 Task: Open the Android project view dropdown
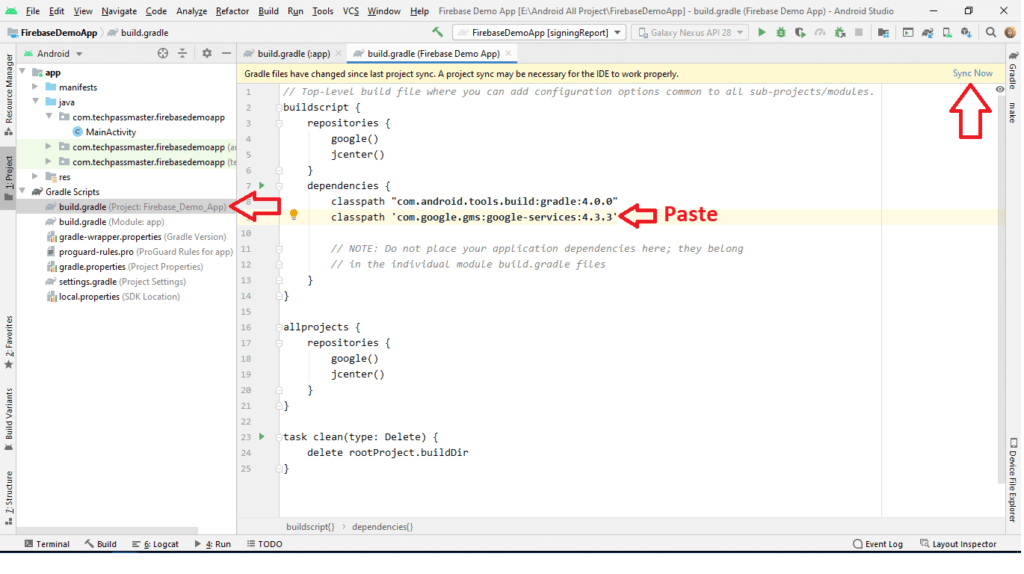pyautogui.click(x=54, y=54)
